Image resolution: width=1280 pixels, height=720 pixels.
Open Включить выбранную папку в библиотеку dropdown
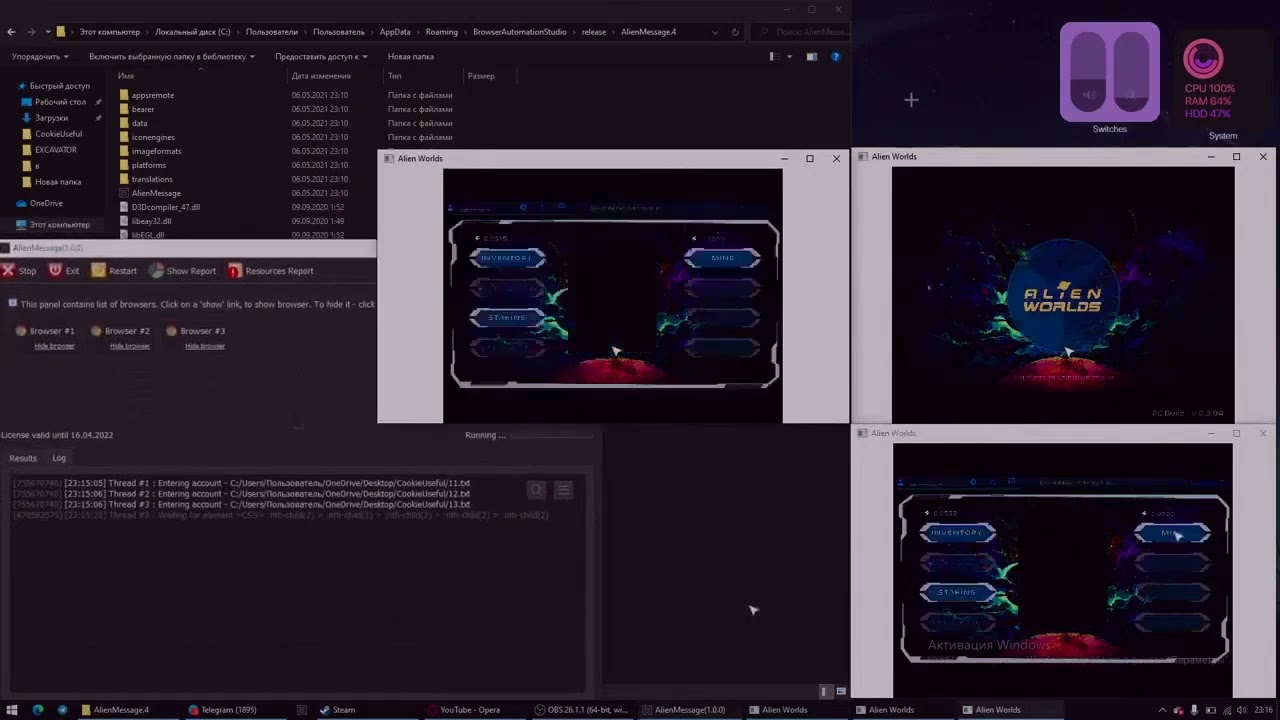coord(171,57)
